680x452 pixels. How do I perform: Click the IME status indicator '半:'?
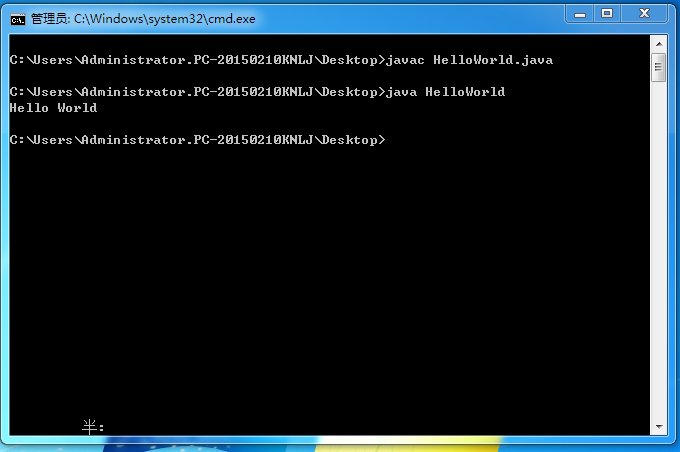tap(93, 427)
